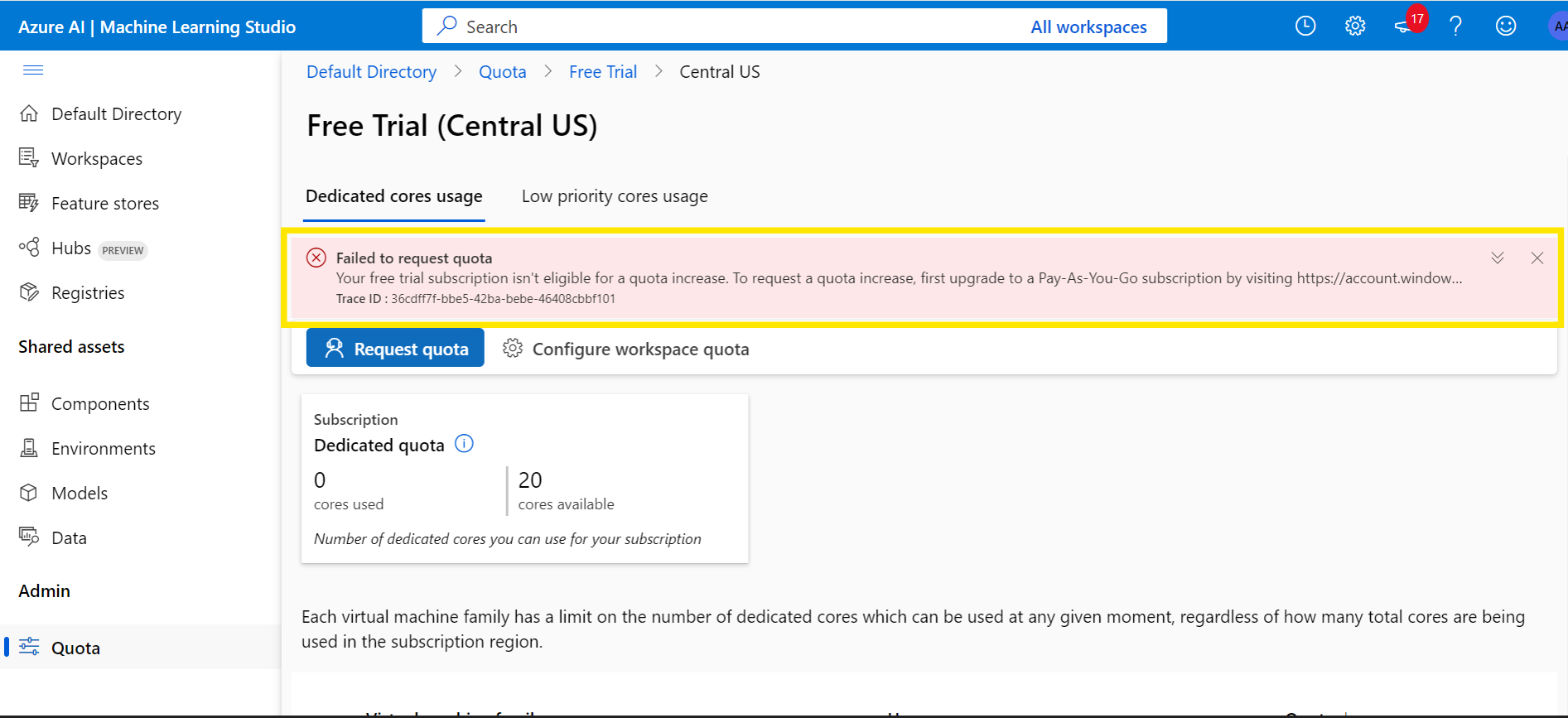1568x718 pixels.
Task: Expand the failed quota error details chevron
Action: tap(1498, 258)
